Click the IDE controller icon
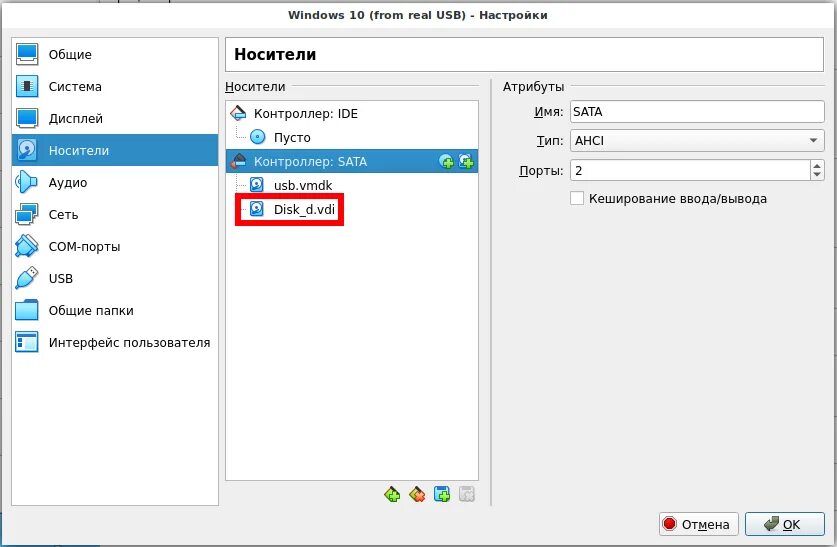This screenshot has width=837, height=547. pos(238,114)
